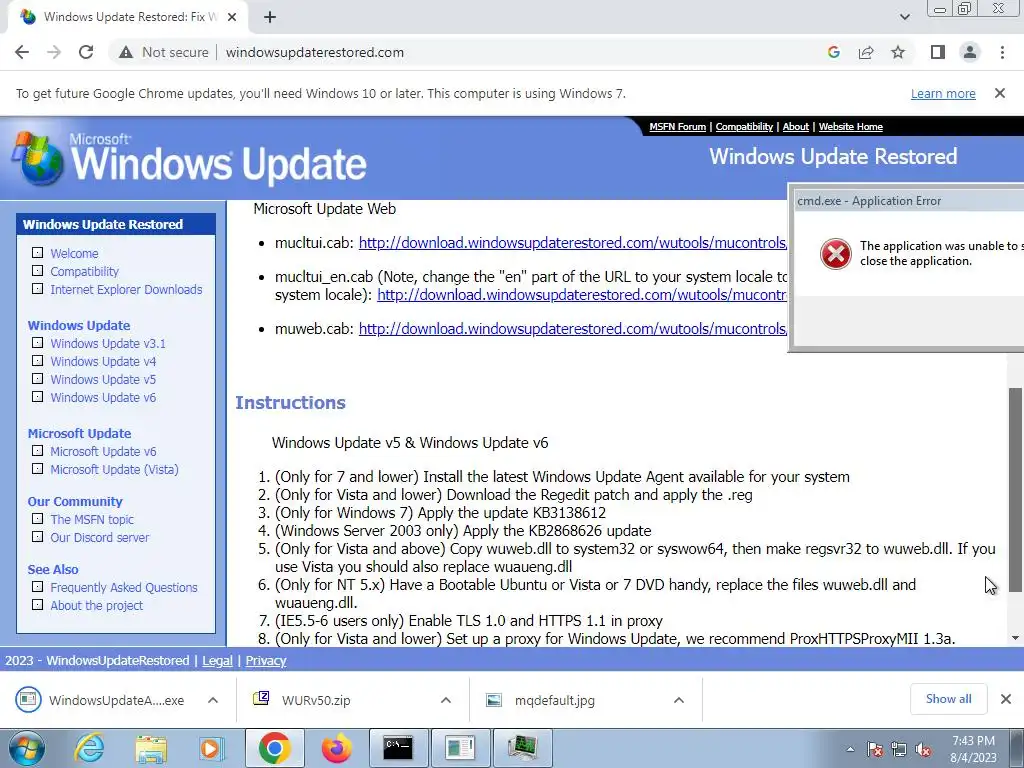The height and width of the screenshot is (768, 1024).
Task: Click the Learn more link
Action: coord(943,93)
